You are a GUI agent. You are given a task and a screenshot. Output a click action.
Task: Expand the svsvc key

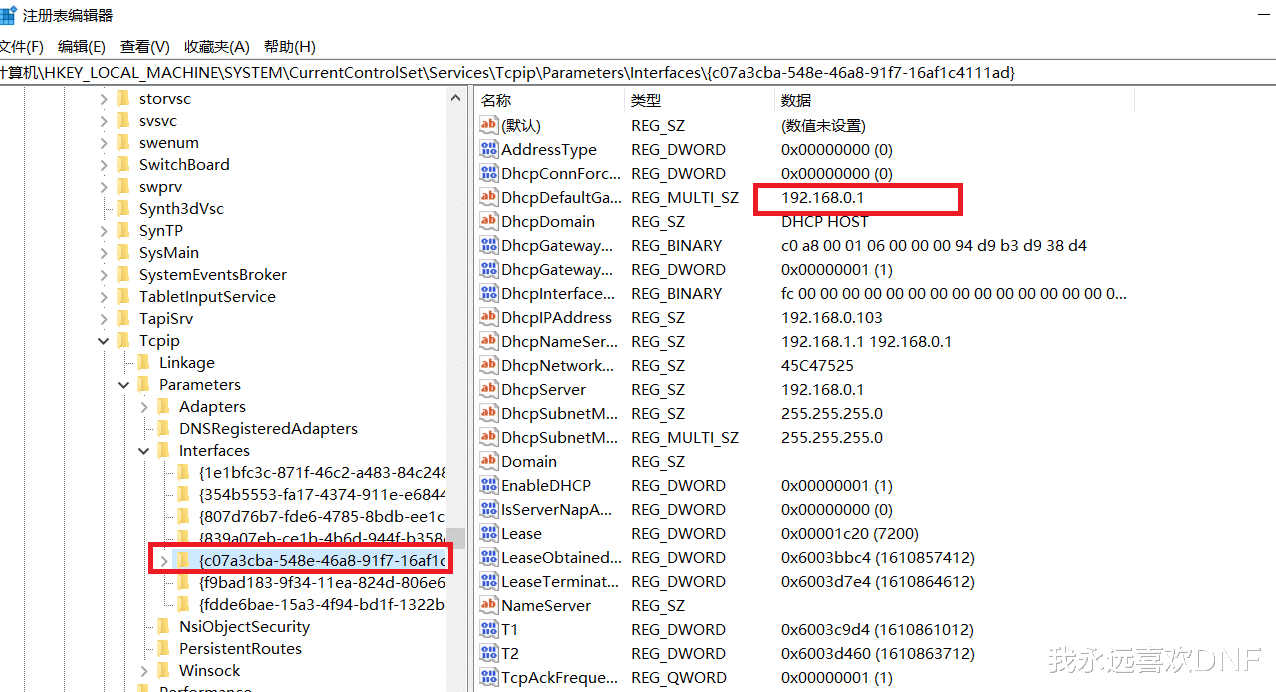coord(104,121)
